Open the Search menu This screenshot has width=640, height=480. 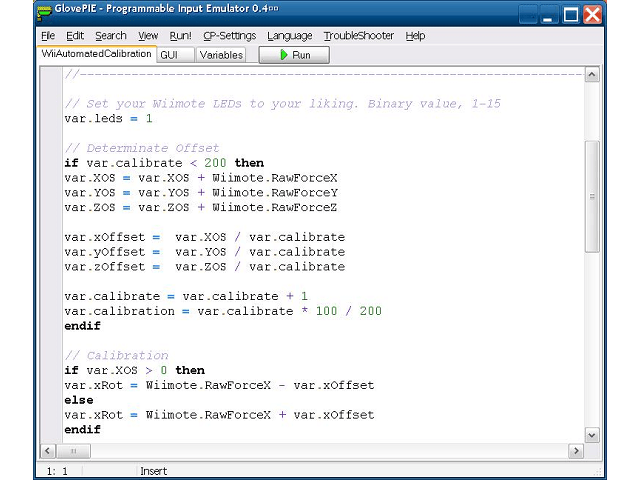(110, 36)
